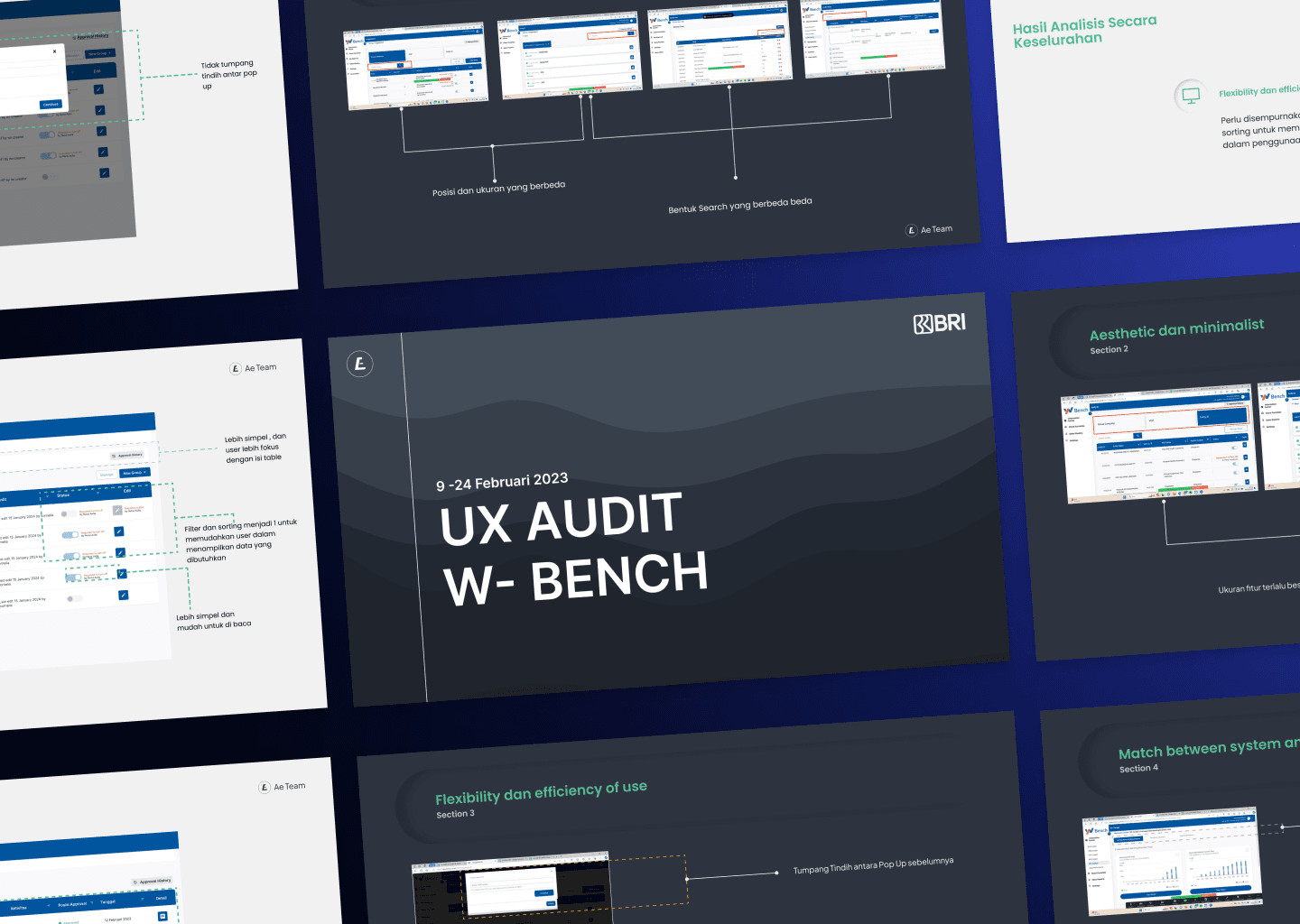Click the 'Approval History' button on the 'Lebih simpel' slide

tap(127, 455)
